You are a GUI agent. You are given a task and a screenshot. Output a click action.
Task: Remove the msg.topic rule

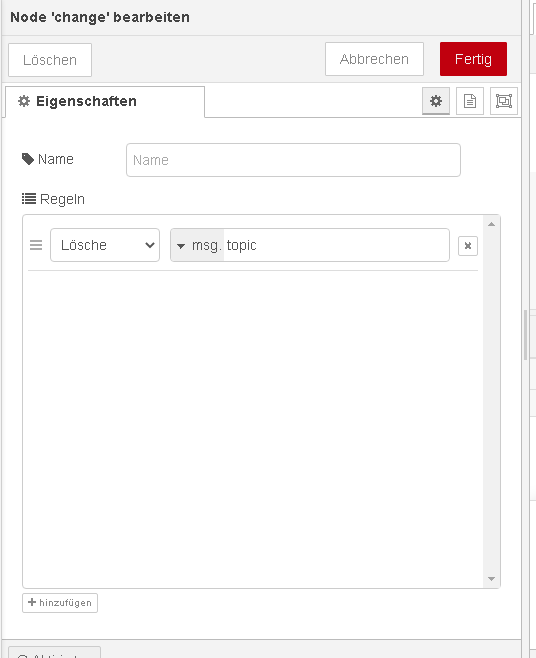pyautogui.click(x=468, y=245)
